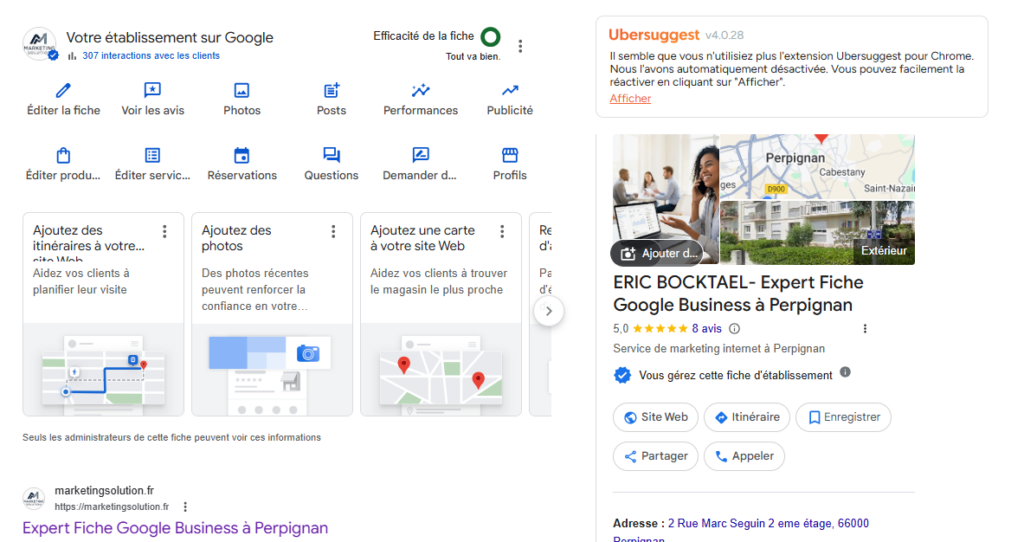Open the 8 avis reviews link
1024x542 pixels.
[x=707, y=328]
